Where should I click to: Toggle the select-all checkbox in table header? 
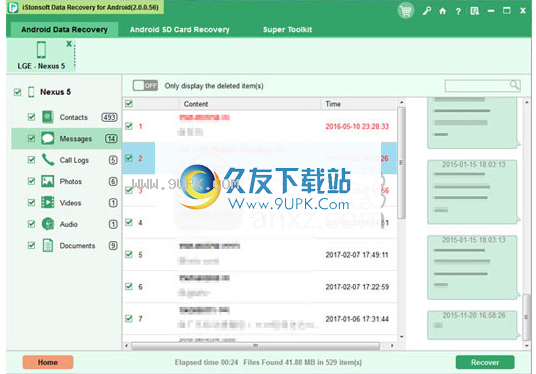[129, 104]
